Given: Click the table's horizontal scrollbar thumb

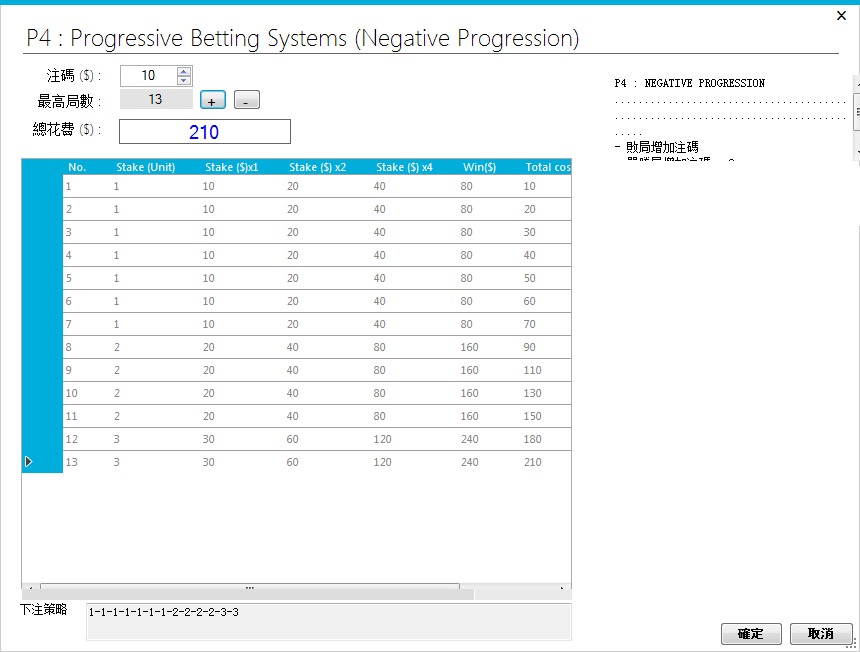Looking at the screenshot, I should tap(249, 589).
